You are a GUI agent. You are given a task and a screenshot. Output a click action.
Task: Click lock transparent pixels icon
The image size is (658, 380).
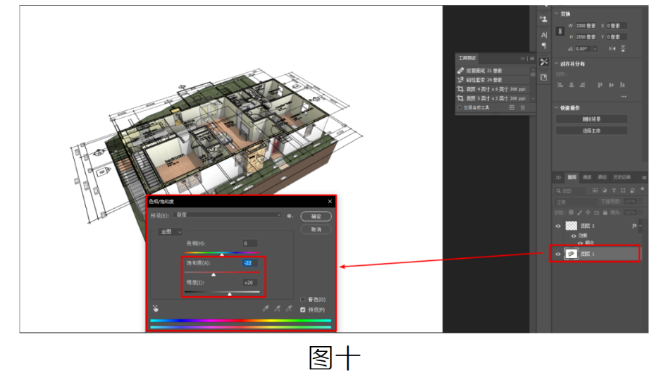coord(571,212)
